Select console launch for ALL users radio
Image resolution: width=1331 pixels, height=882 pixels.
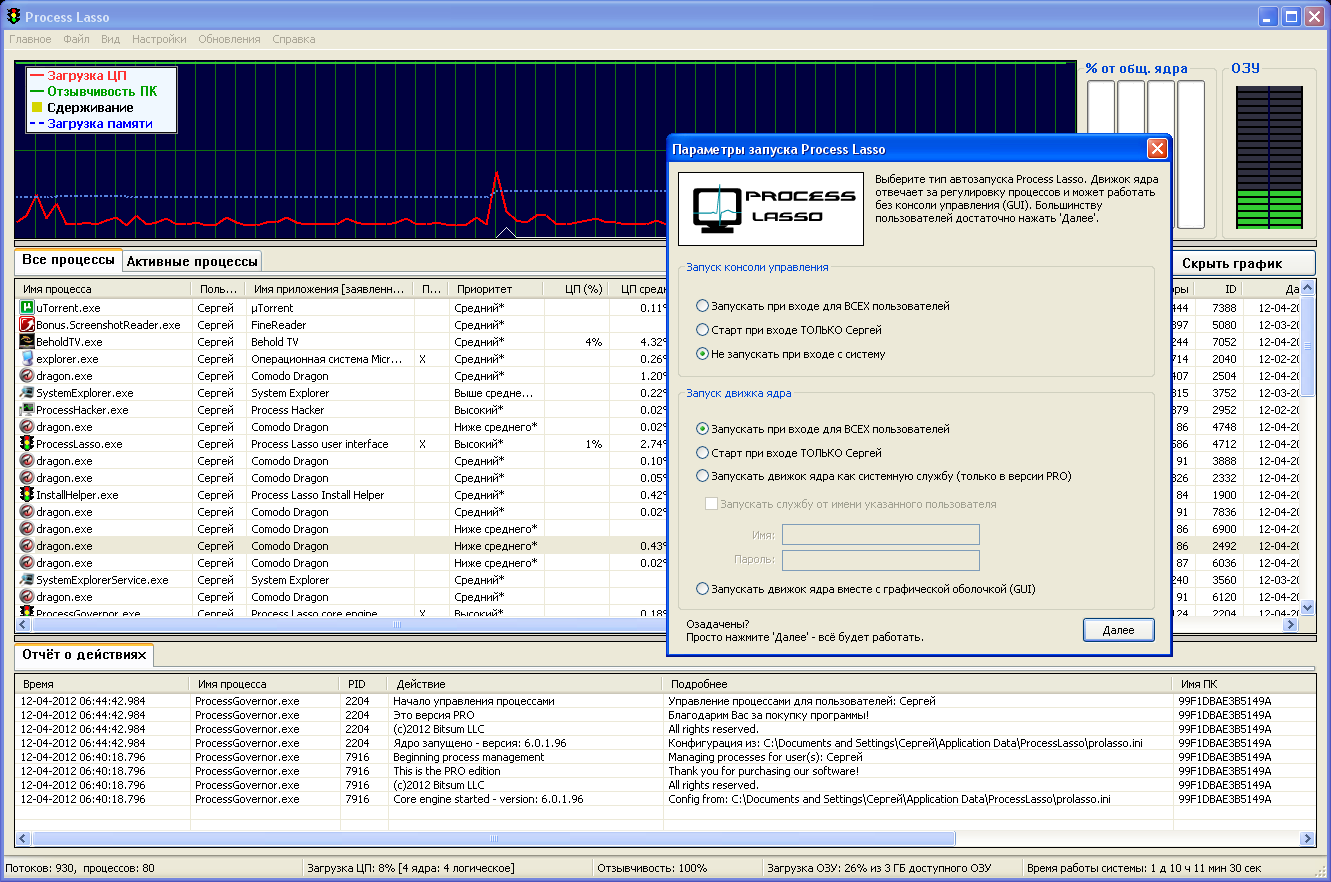coord(703,306)
